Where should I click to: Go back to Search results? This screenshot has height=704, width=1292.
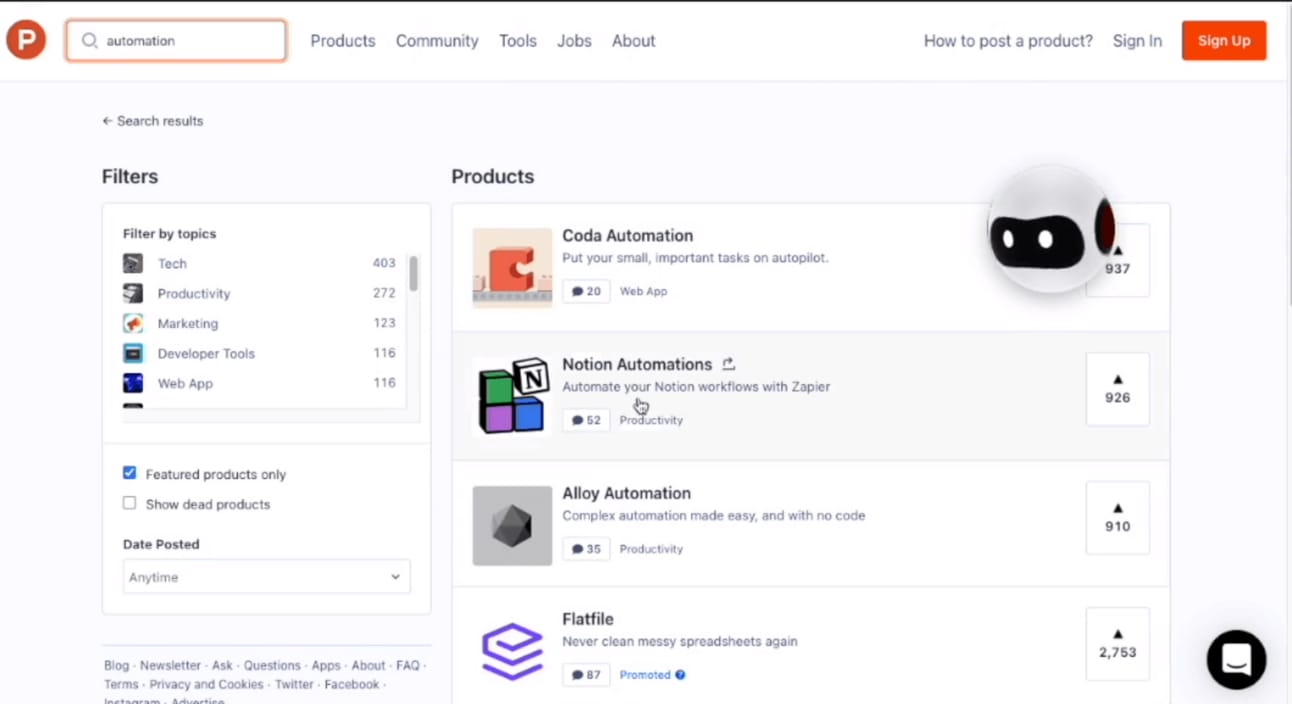(152, 121)
